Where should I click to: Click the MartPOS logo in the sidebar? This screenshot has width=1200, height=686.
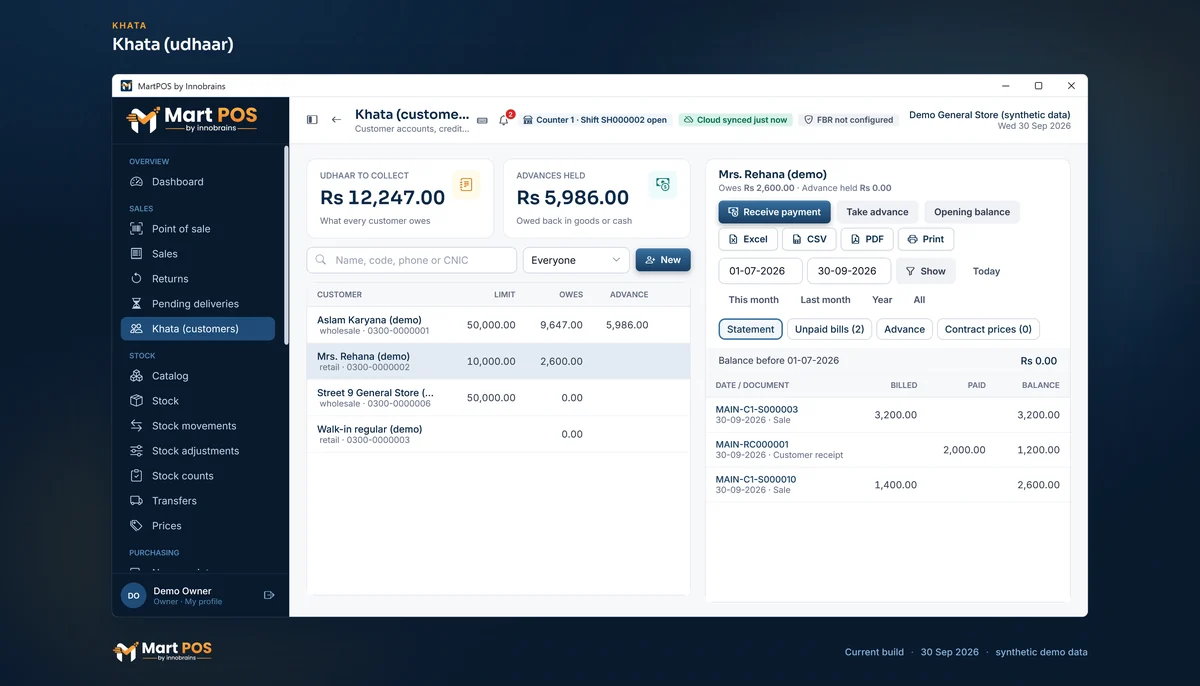192,120
